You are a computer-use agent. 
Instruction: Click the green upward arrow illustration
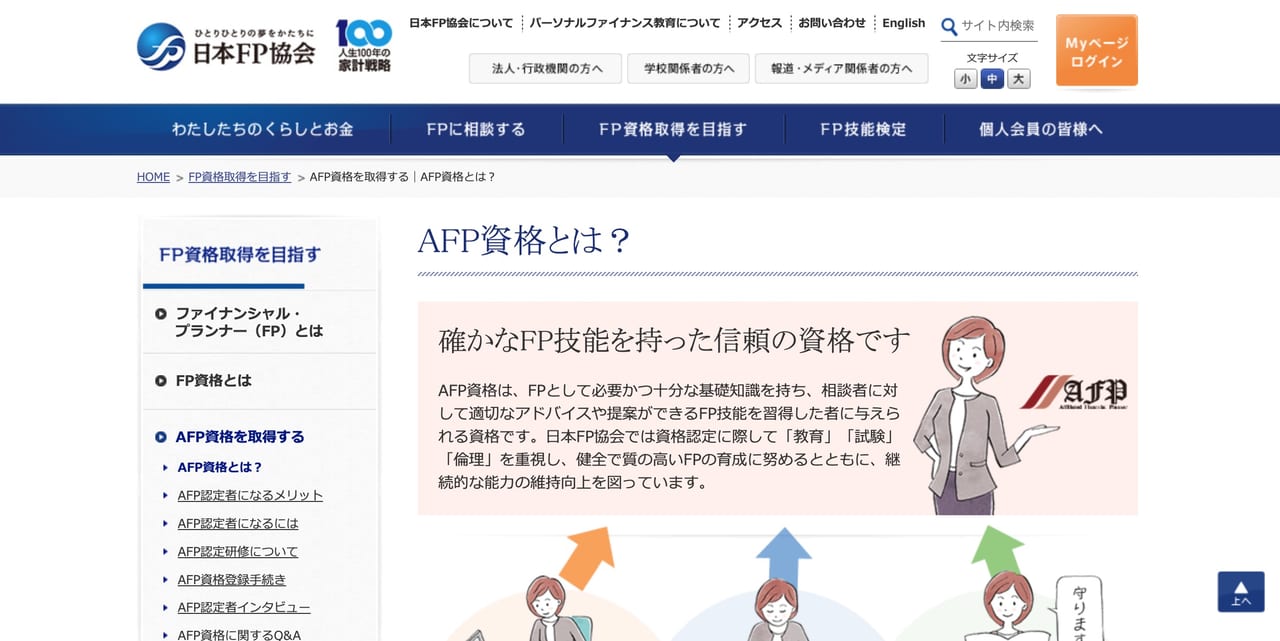pyautogui.click(x=998, y=552)
